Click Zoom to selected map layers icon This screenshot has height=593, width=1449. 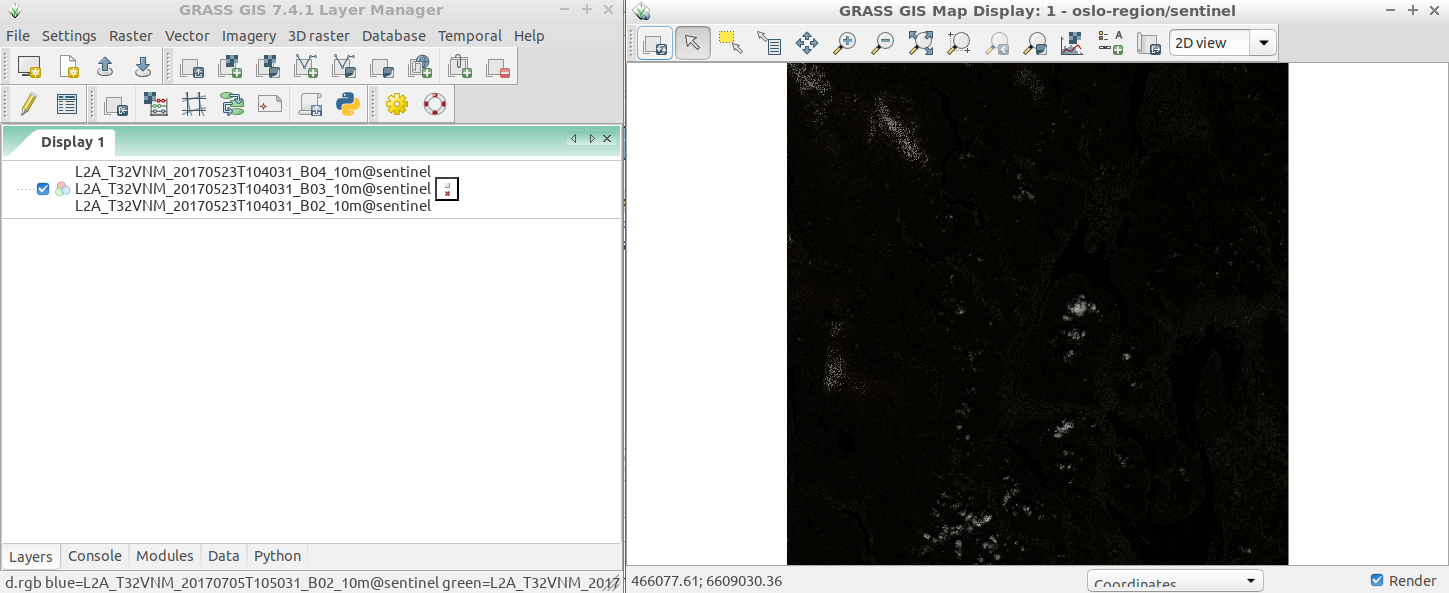click(x=921, y=43)
